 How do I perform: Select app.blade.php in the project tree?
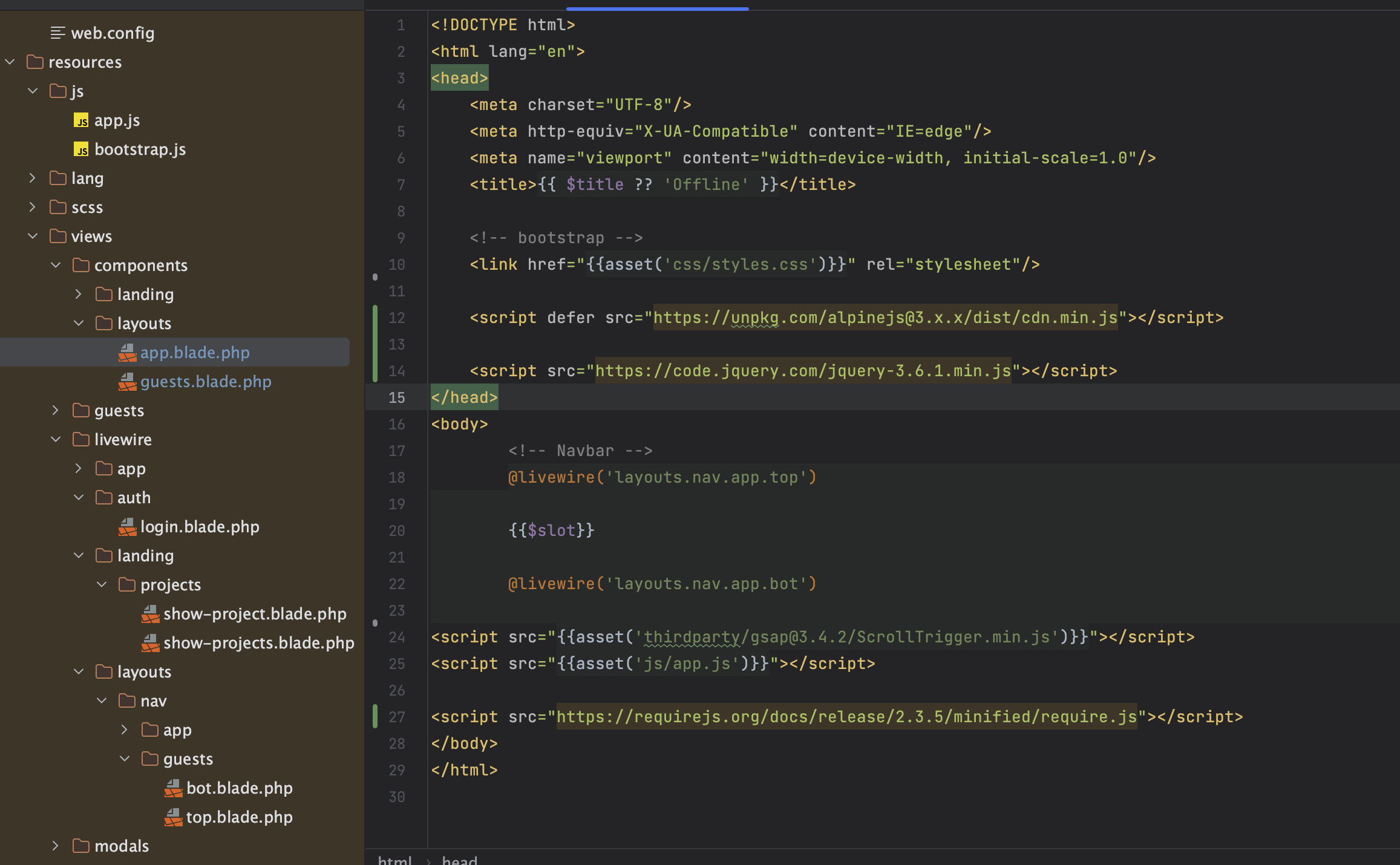(194, 353)
